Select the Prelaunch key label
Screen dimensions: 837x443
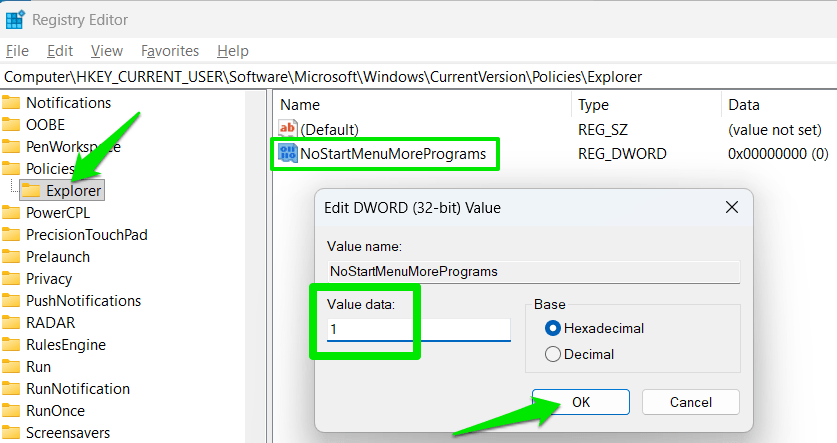(x=58, y=257)
